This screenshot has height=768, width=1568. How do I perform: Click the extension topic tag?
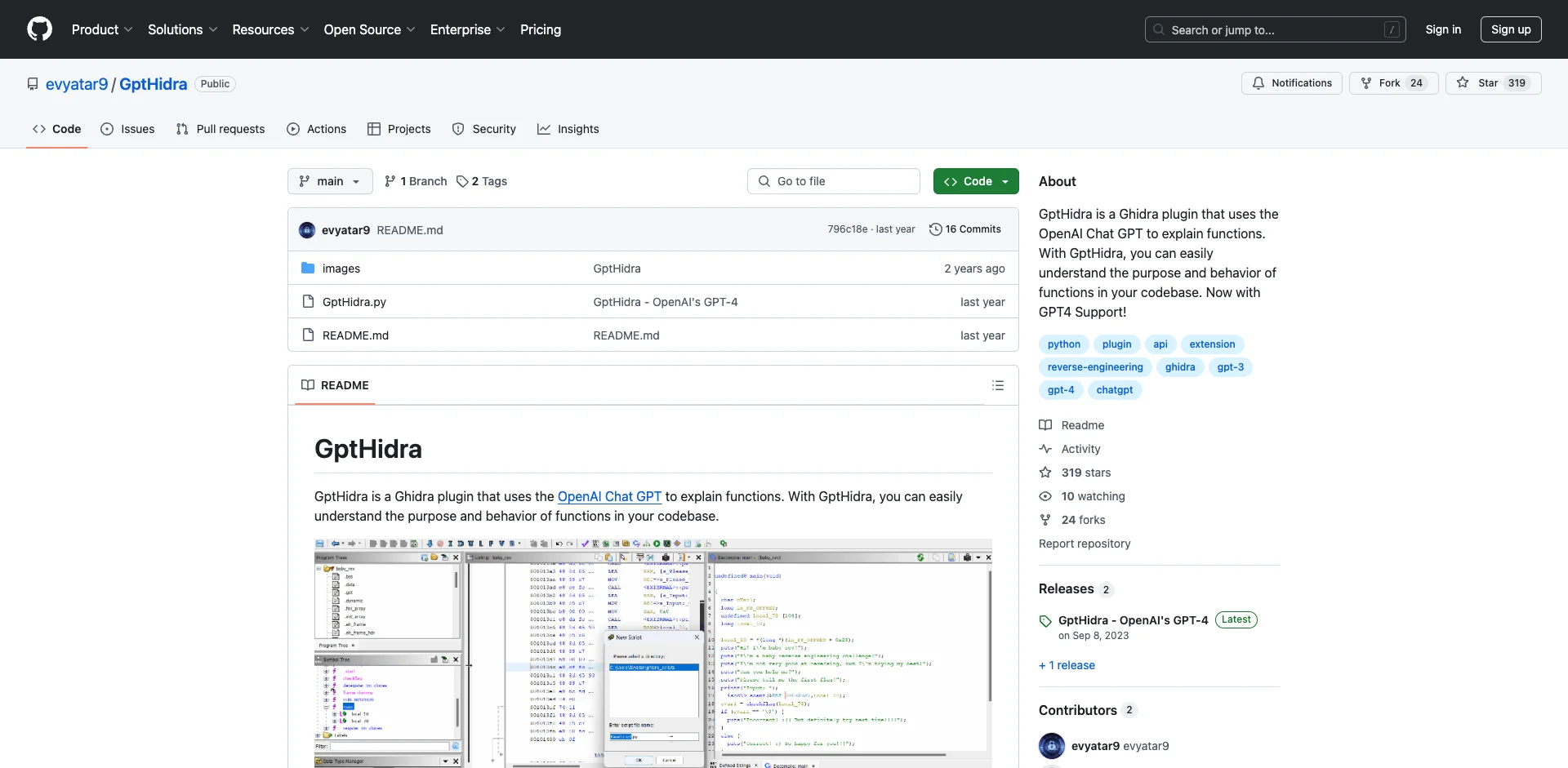(1212, 344)
